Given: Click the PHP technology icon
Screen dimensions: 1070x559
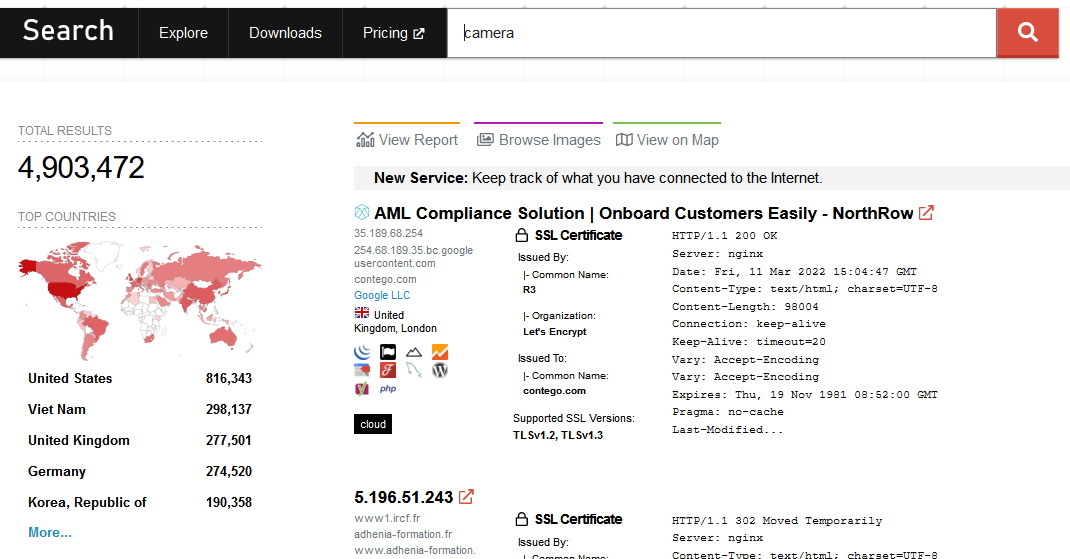Looking at the screenshot, I should tap(387, 389).
